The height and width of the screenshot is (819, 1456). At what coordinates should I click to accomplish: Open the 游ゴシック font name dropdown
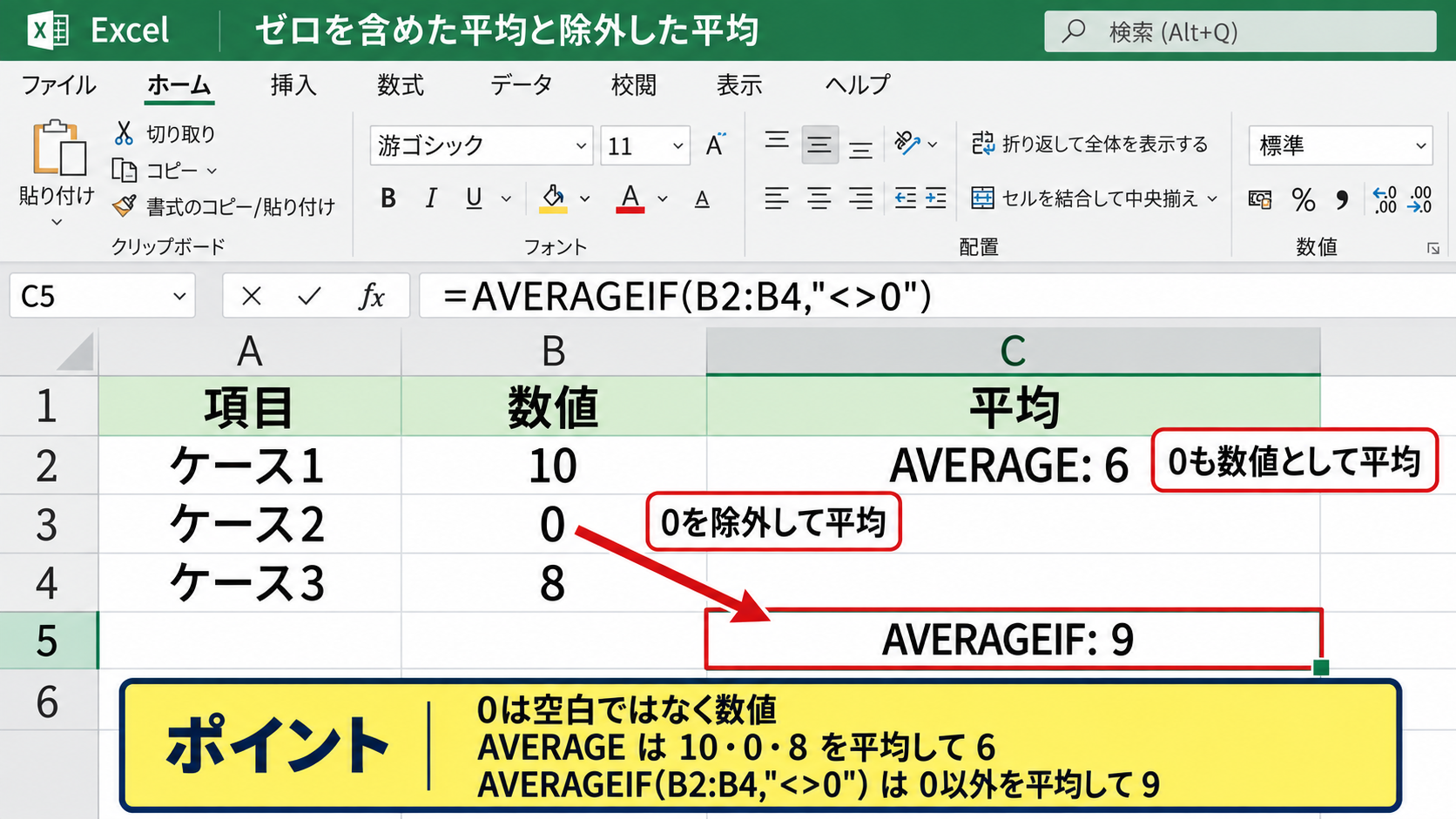581,145
